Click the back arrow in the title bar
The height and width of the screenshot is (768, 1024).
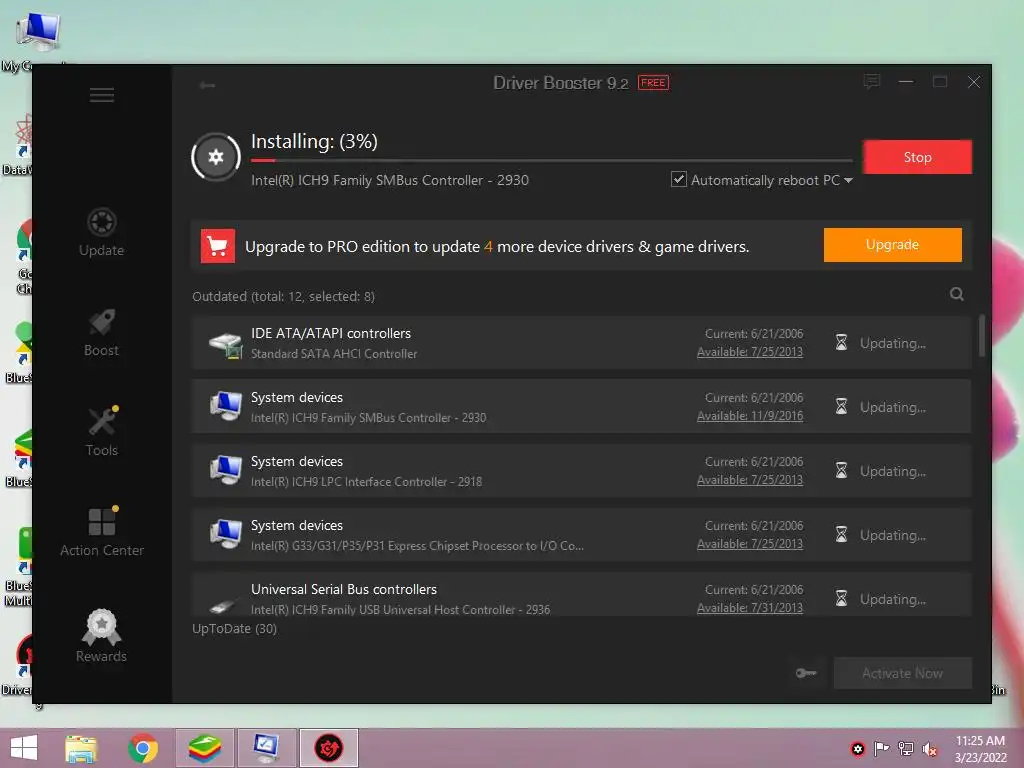[x=207, y=85]
